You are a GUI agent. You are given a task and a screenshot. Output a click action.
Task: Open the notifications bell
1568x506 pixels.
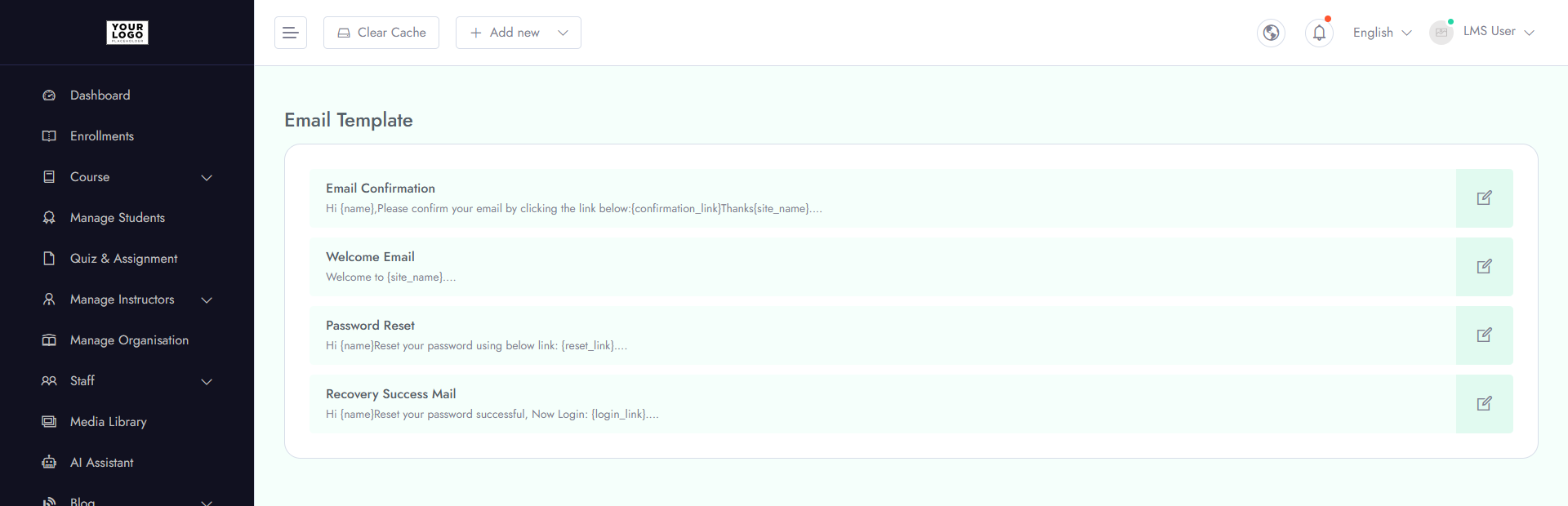(x=1319, y=33)
